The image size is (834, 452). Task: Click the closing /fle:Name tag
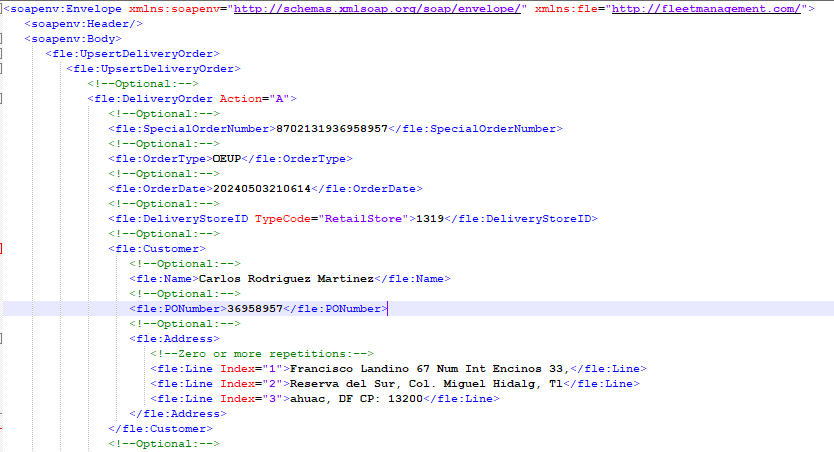coord(413,279)
